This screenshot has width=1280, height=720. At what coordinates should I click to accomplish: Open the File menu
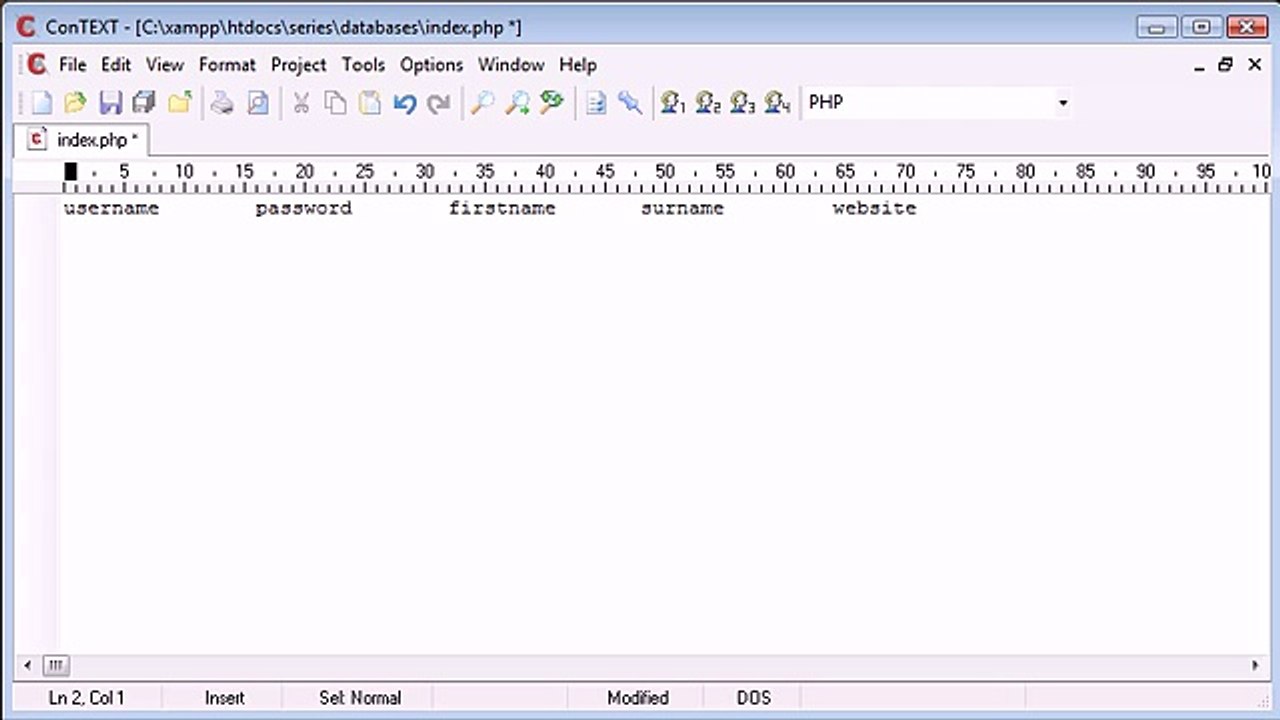73,64
